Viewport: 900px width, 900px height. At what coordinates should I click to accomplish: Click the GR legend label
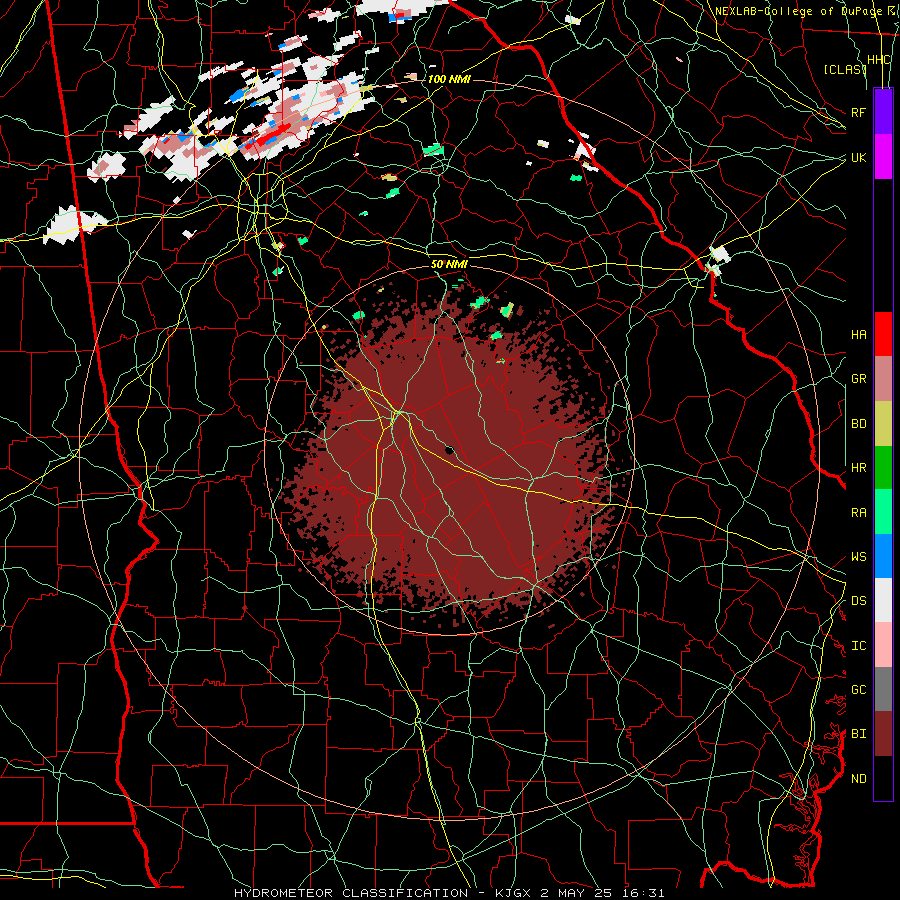tap(858, 379)
